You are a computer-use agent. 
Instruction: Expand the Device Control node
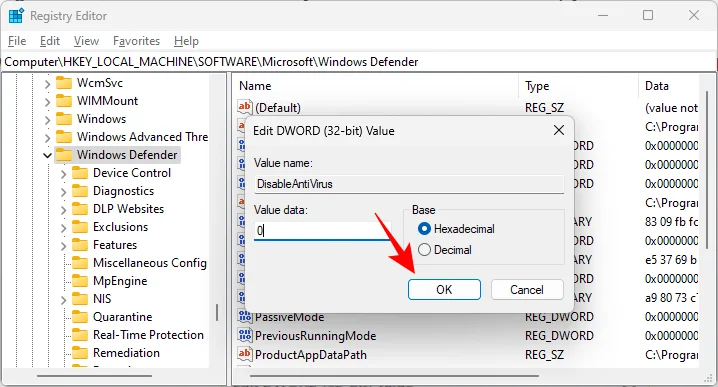point(63,174)
